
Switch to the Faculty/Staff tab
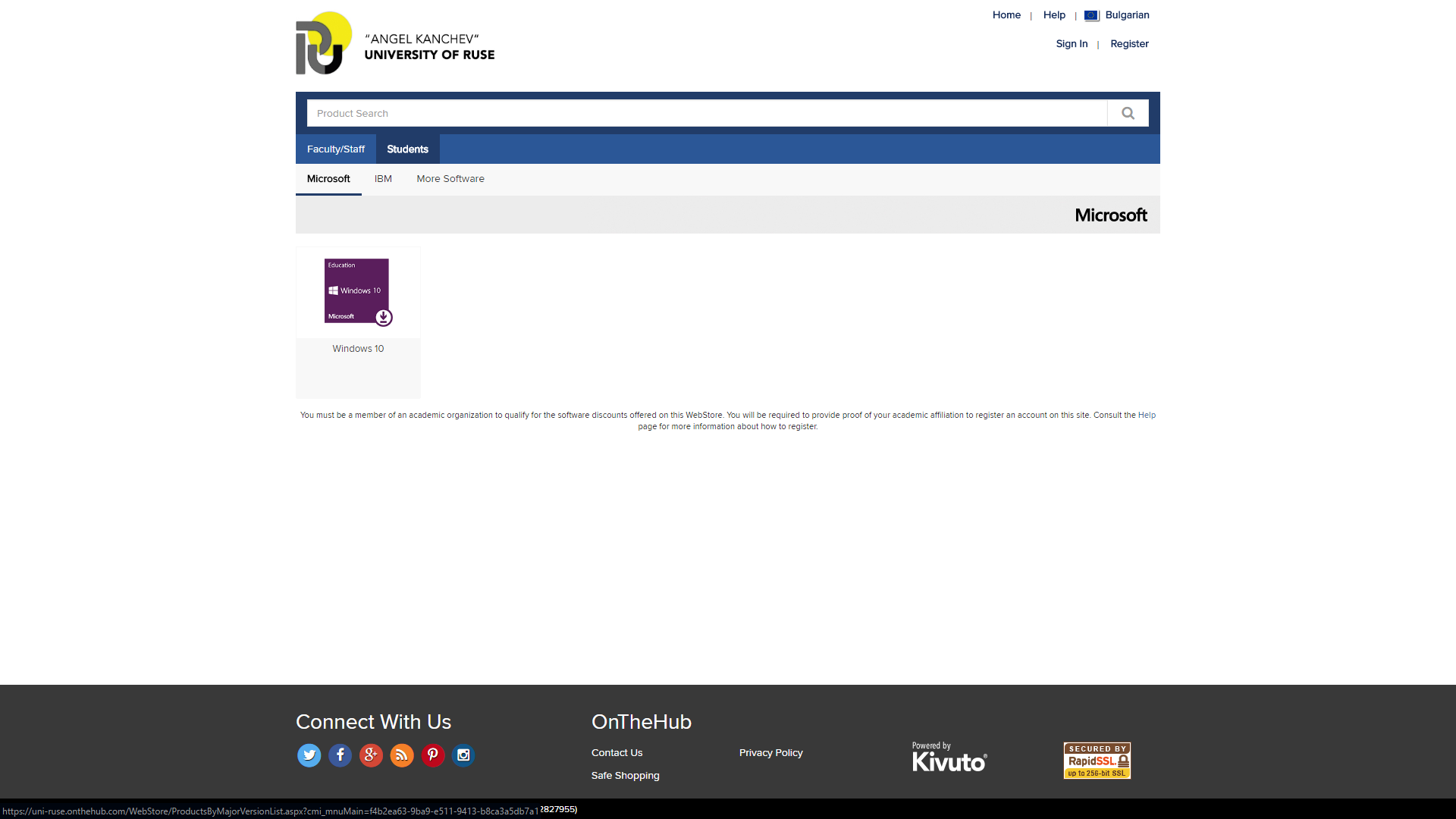(x=336, y=149)
